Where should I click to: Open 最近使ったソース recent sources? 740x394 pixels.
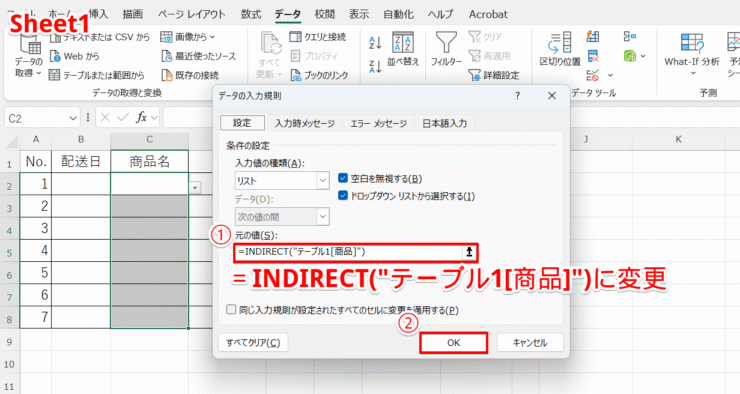tap(199, 56)
